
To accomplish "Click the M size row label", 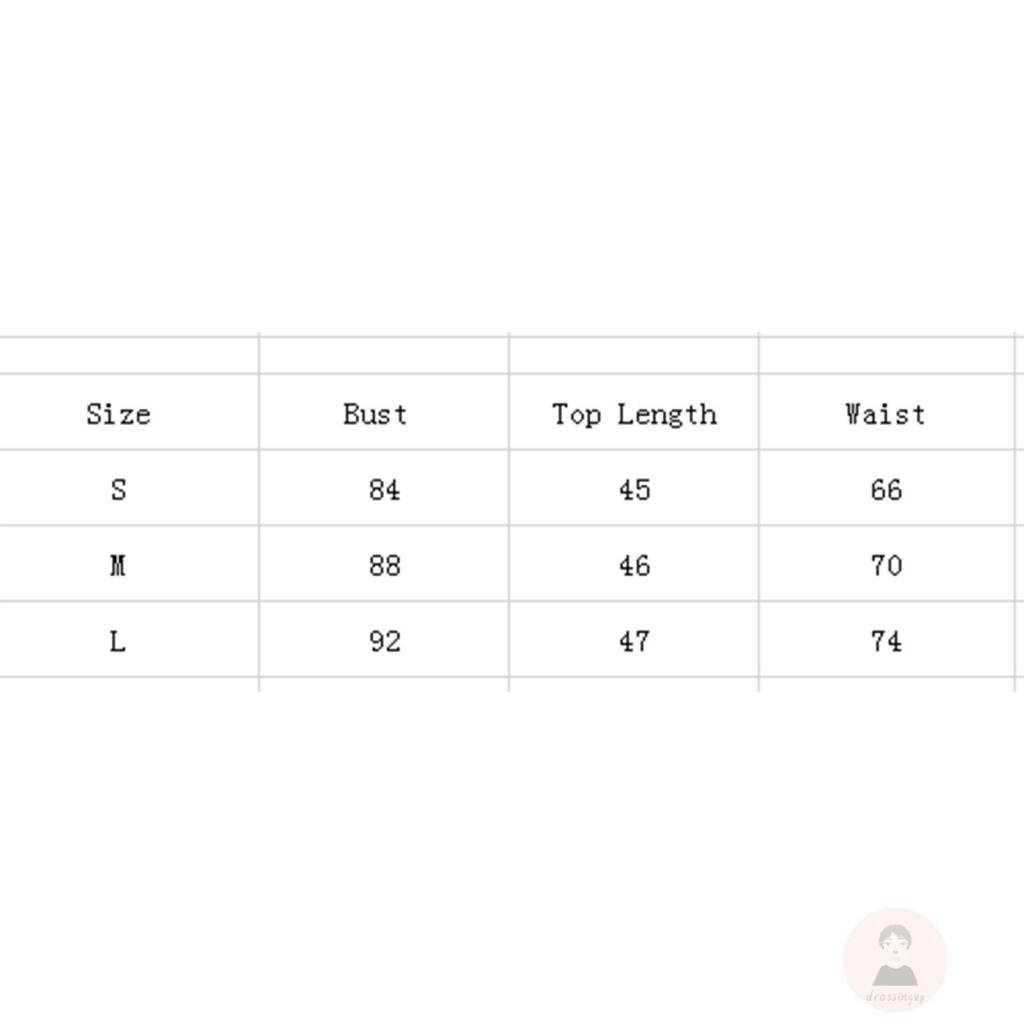I will pyautogui.click(x=118, y=565).
